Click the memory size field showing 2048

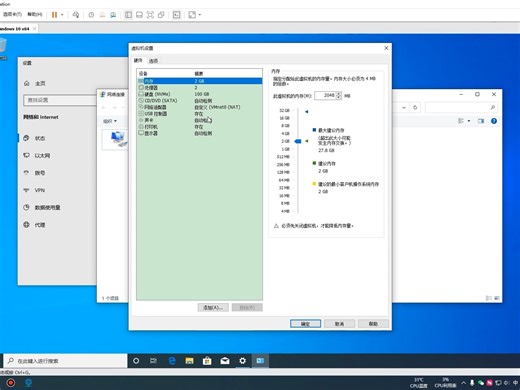coord(325,95)
